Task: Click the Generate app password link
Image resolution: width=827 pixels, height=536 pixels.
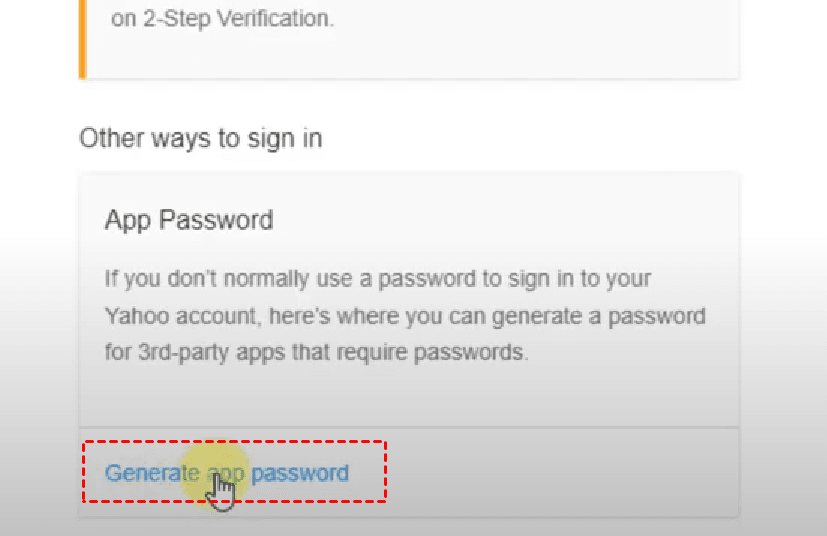Action: coord(227,473)
